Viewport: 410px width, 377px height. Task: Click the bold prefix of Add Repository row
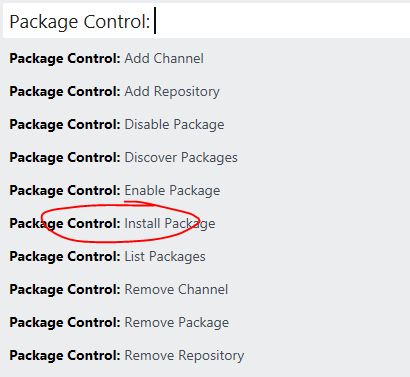coord(65,92)
